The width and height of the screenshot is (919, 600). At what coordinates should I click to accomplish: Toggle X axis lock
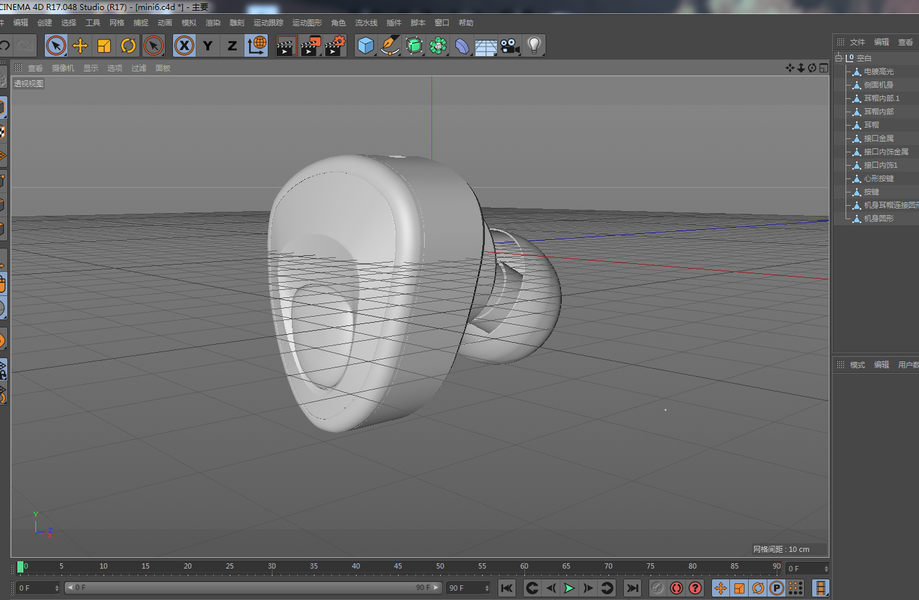point(184,46)
